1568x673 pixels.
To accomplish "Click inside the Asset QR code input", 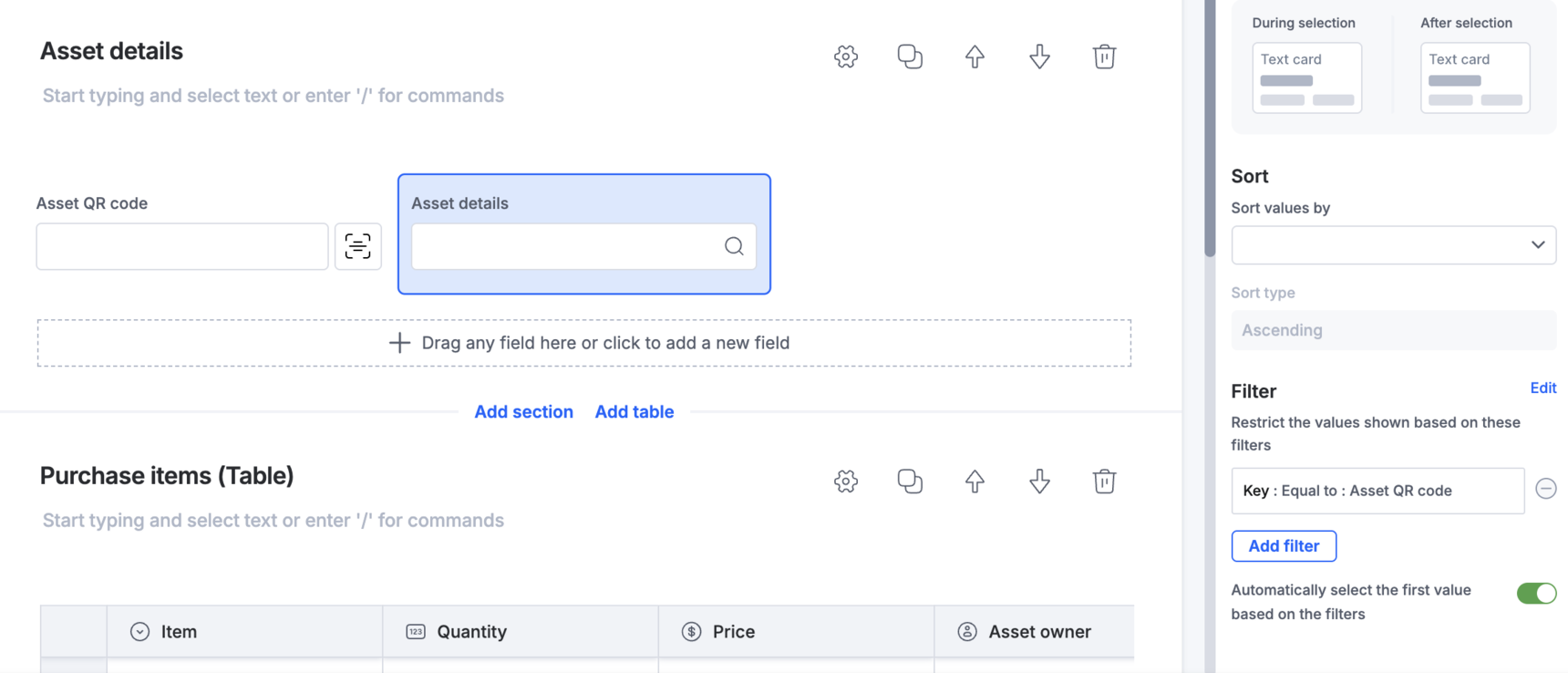I will [182, 246].
